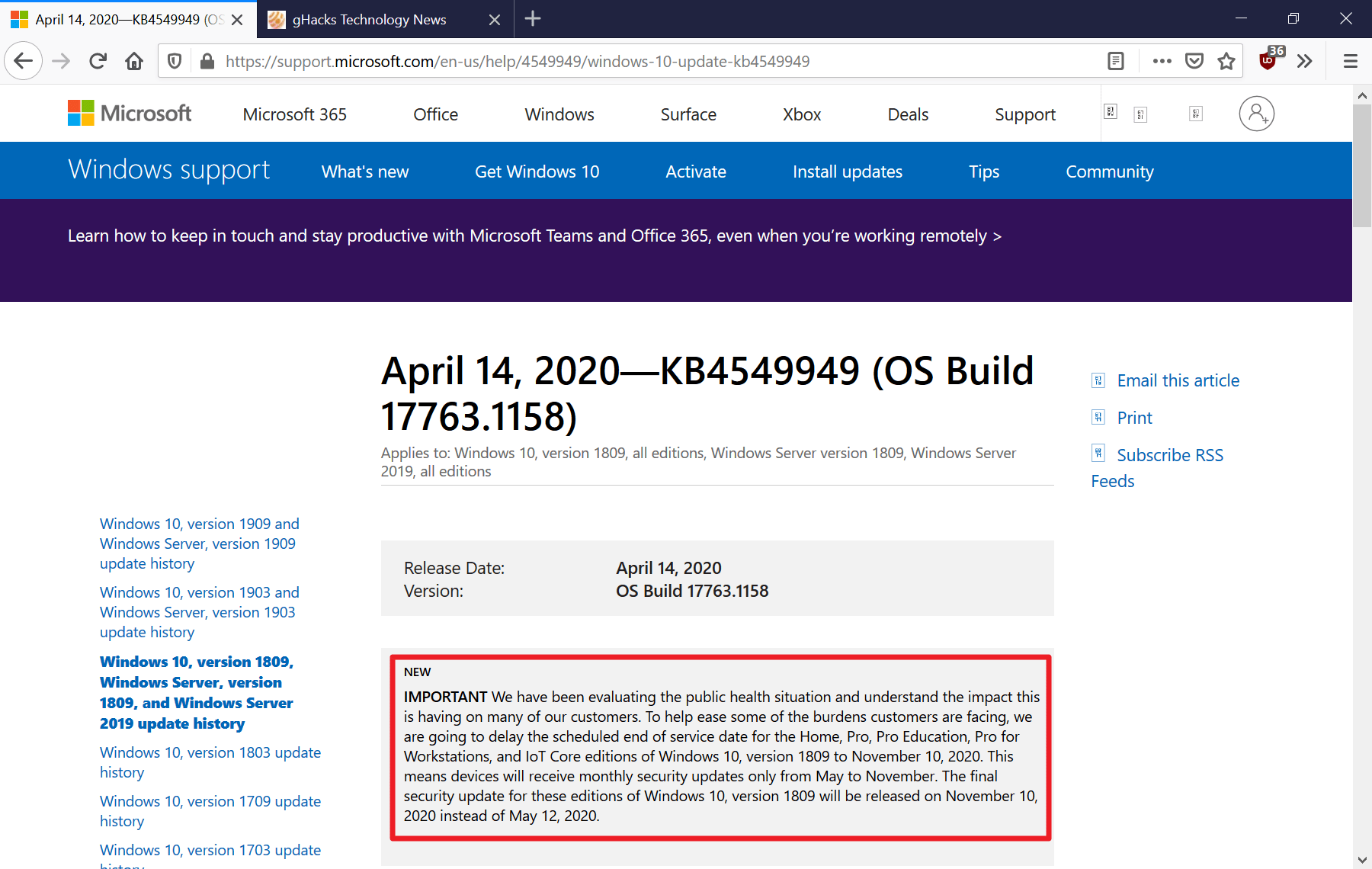The height and width of the screenshot is (869, 1372).
Task: Click the browser forward arrow
Action: click(x=61, y=61)
